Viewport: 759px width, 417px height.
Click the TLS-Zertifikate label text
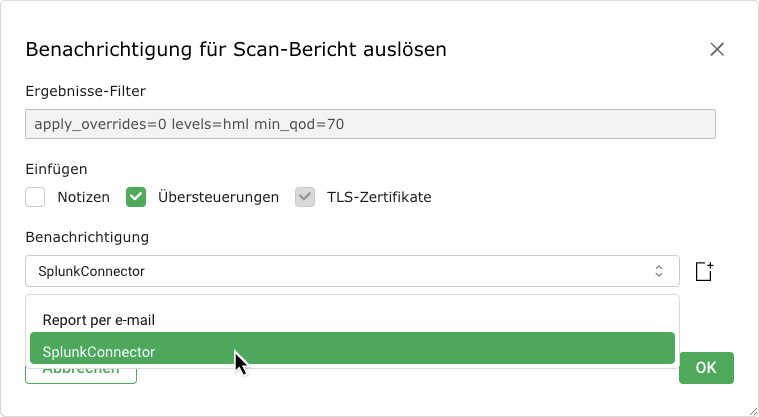[x=379, y=197]
